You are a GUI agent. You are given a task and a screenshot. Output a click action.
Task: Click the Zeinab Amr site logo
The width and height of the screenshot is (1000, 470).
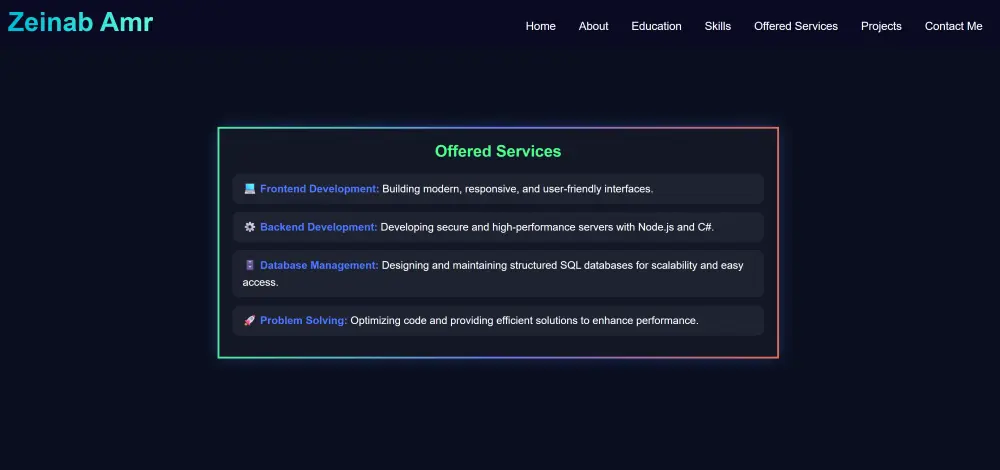point(80,22)
